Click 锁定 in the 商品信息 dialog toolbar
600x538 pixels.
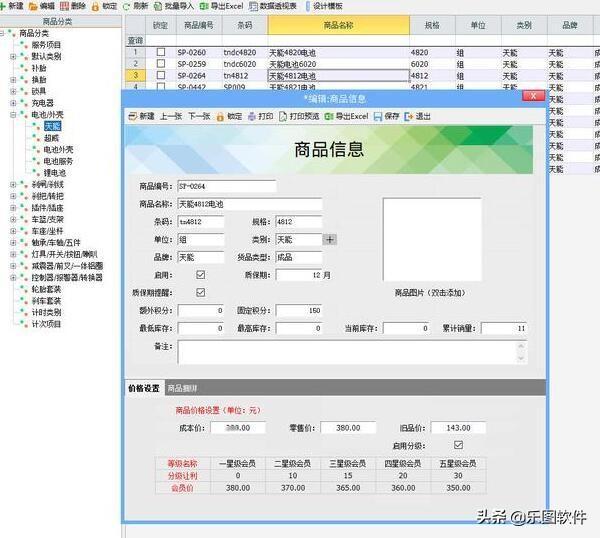pyautogui.click(x=229, y=116)
